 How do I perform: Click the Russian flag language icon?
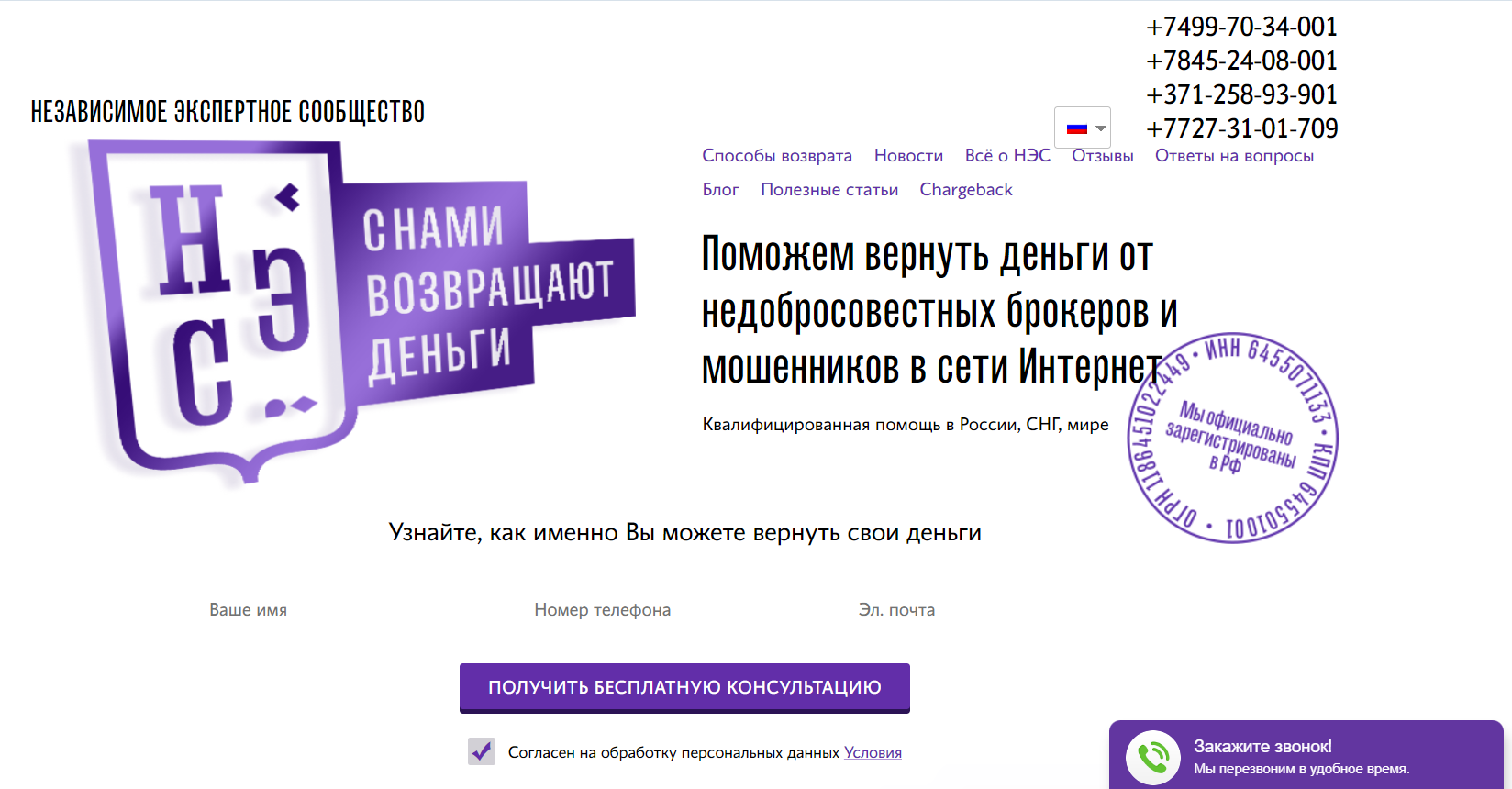pyautogui.click(x=1076, y=128)
